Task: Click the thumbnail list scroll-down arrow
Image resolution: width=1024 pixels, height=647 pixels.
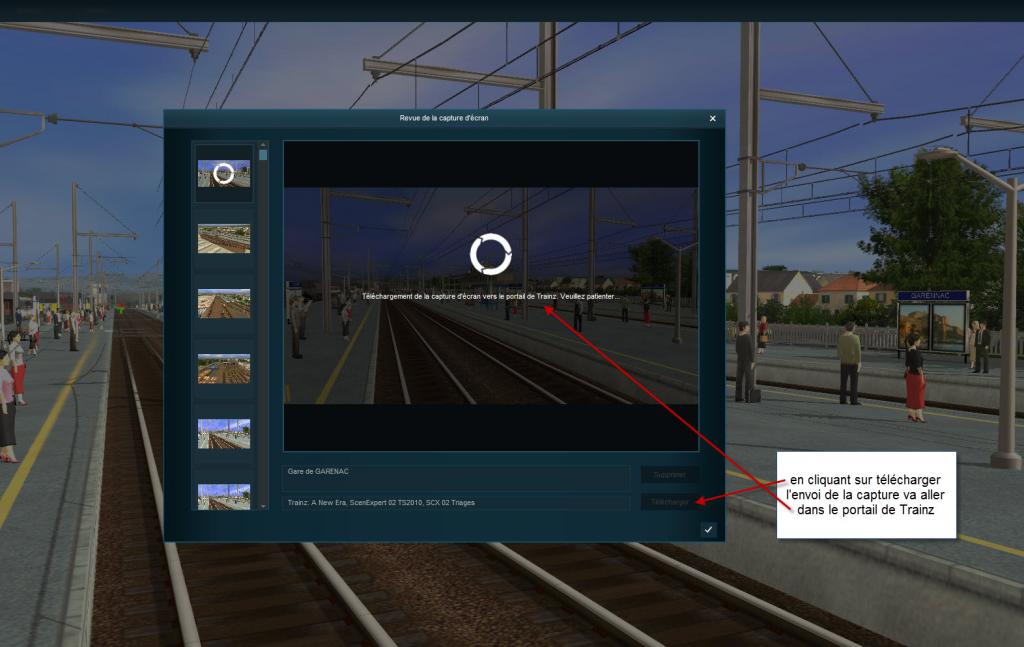Action: click(263, 506)
